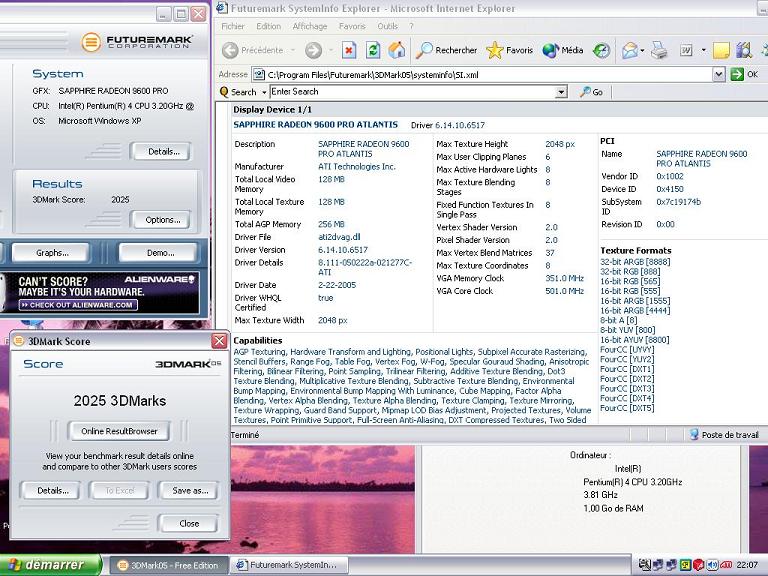Image resolution: width=768 pixels, height=576 pixels.
Task: Stop page loading with the red X icon
Action: pos(349,50)
